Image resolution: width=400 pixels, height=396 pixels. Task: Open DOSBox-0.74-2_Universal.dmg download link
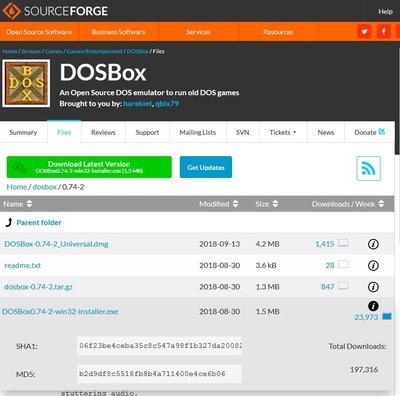click(56, 244)
